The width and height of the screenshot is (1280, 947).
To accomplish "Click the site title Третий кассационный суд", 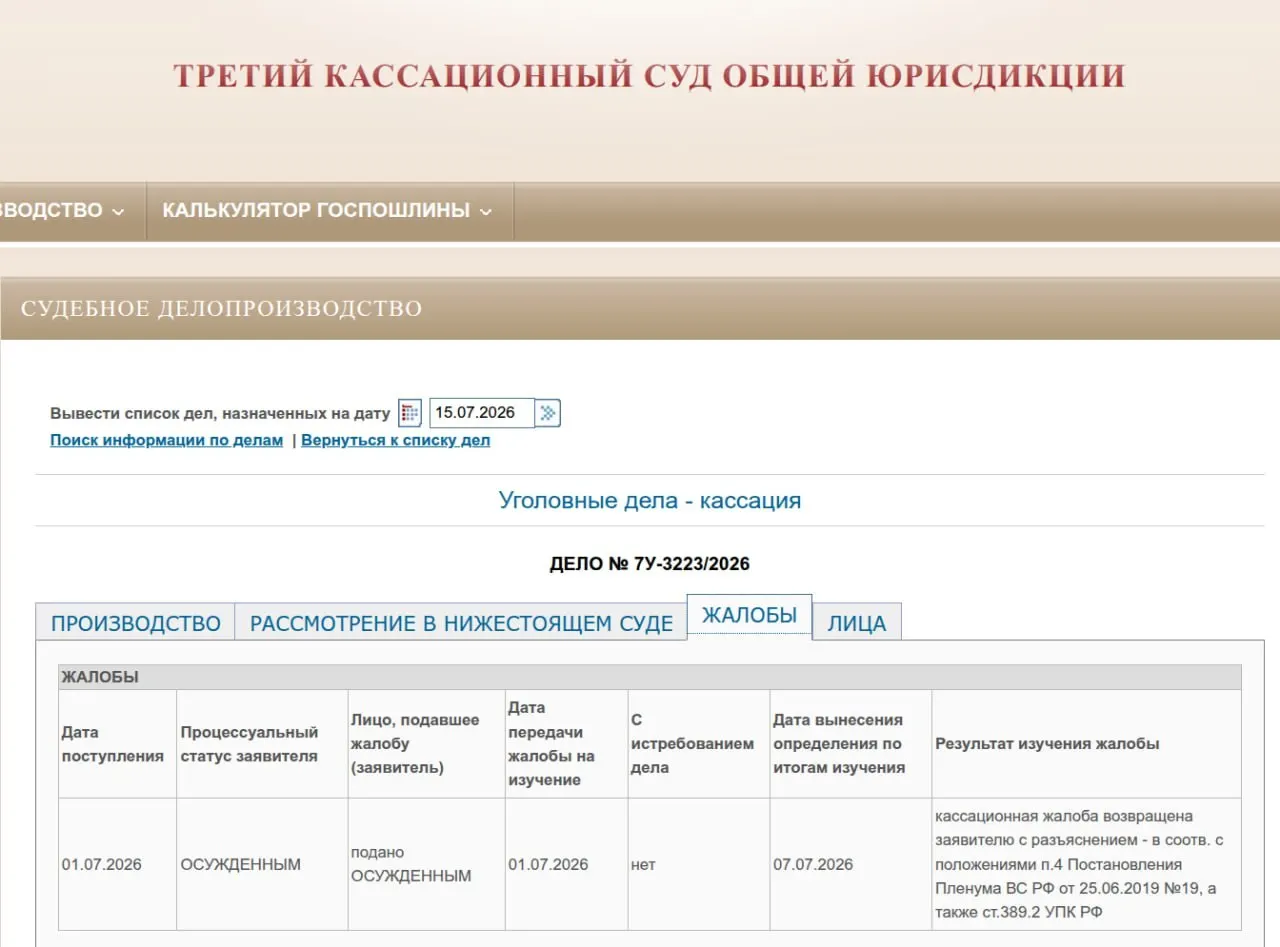I will coord(649,76).
